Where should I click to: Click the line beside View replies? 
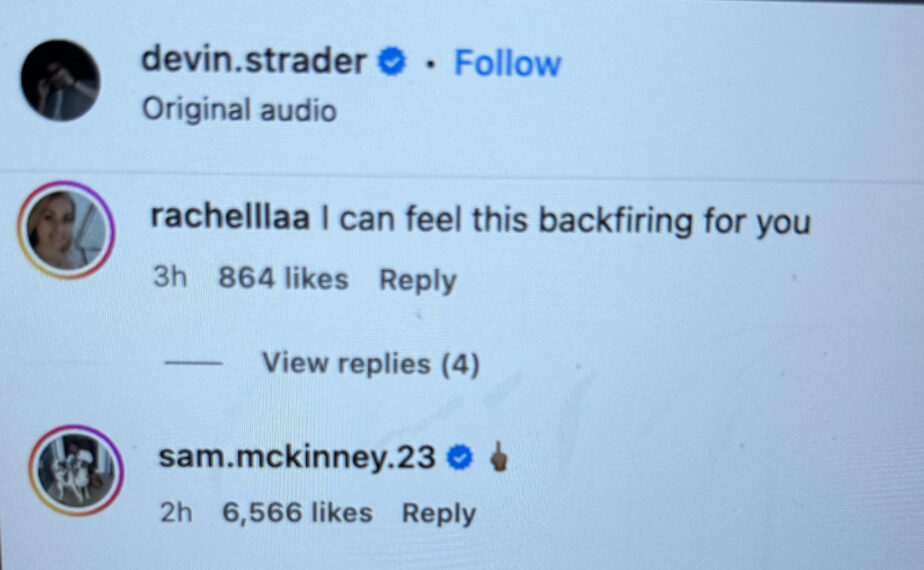click(x=193, y=363)
